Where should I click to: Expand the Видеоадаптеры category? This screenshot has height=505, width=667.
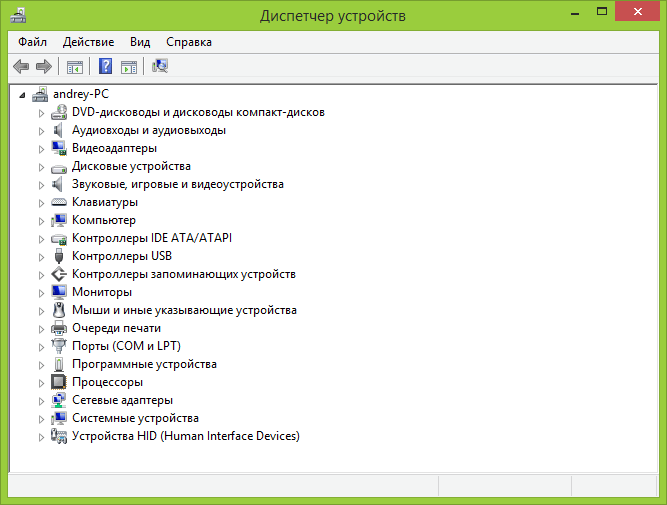42,148
